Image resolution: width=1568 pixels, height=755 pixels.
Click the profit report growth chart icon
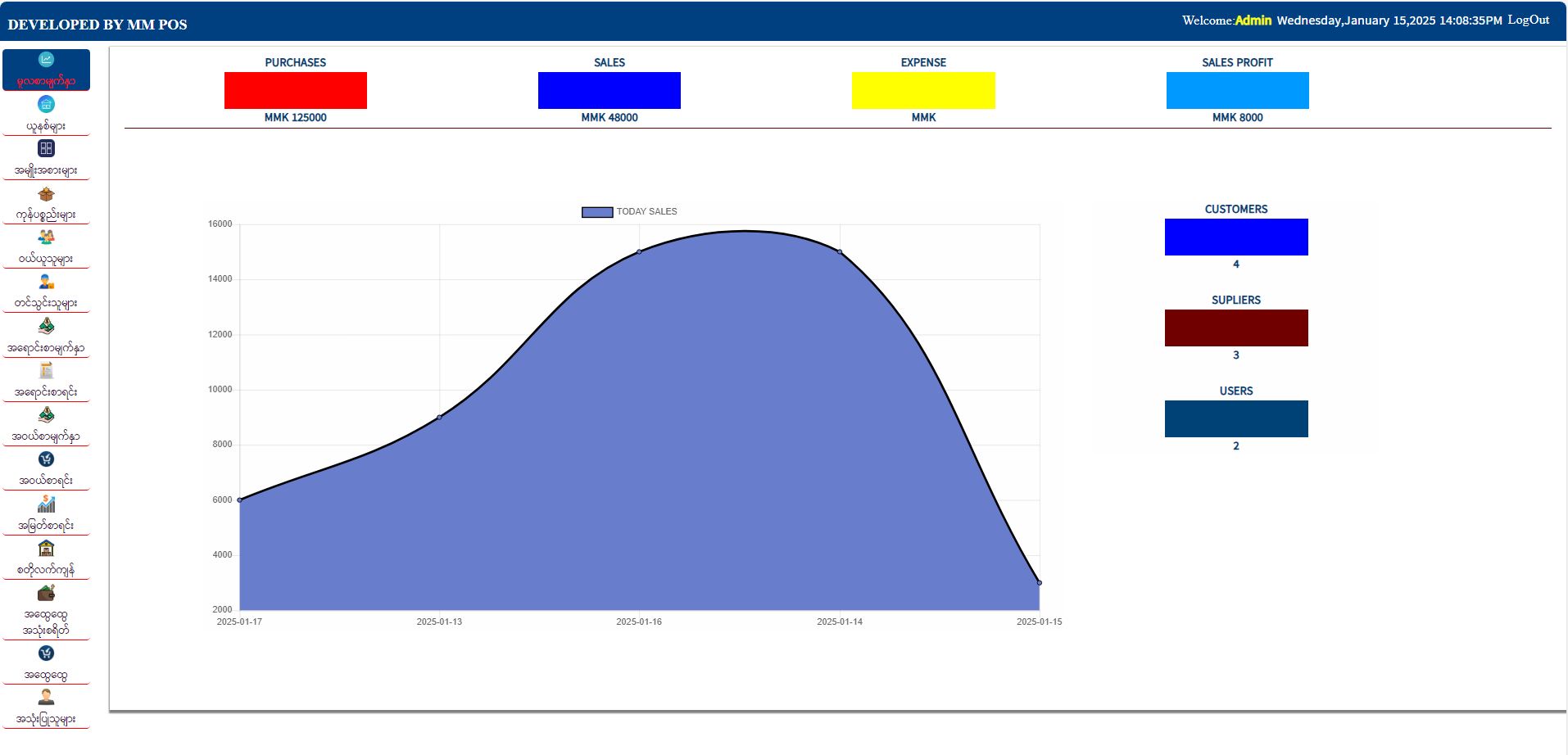point(46,504)
